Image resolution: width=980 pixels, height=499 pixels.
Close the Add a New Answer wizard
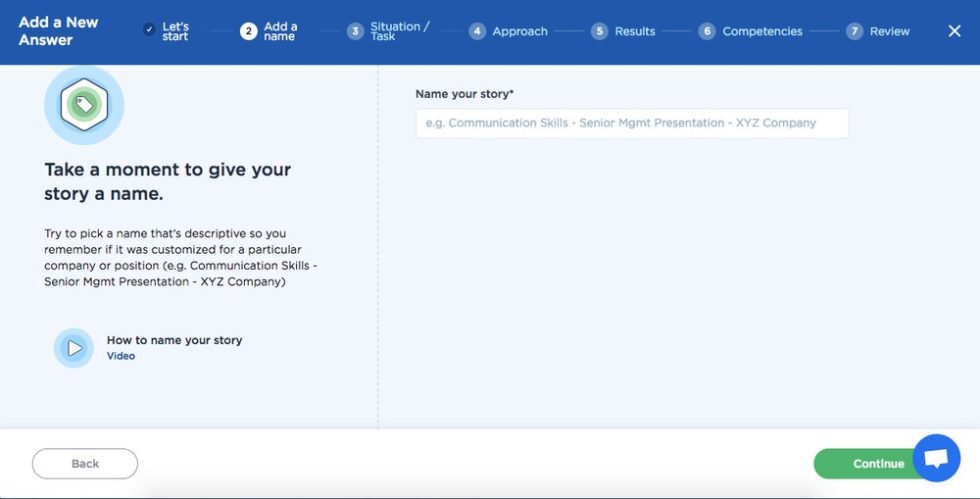pyautogui.click(x=954, y=31)
